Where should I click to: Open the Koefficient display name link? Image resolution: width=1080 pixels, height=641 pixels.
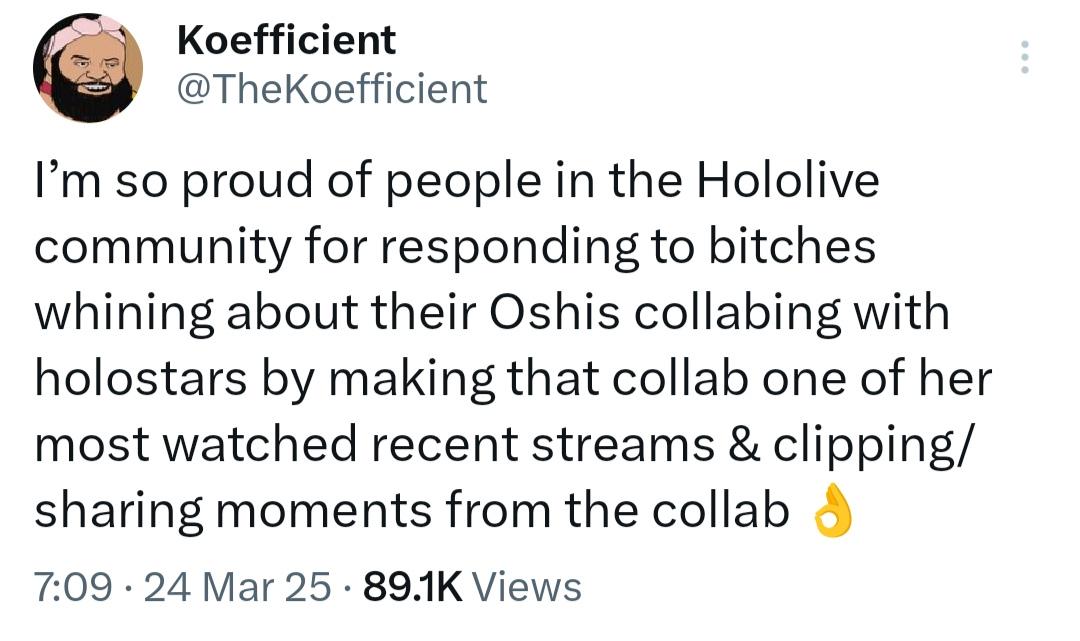pyautogui.click(x=286, y=41)
